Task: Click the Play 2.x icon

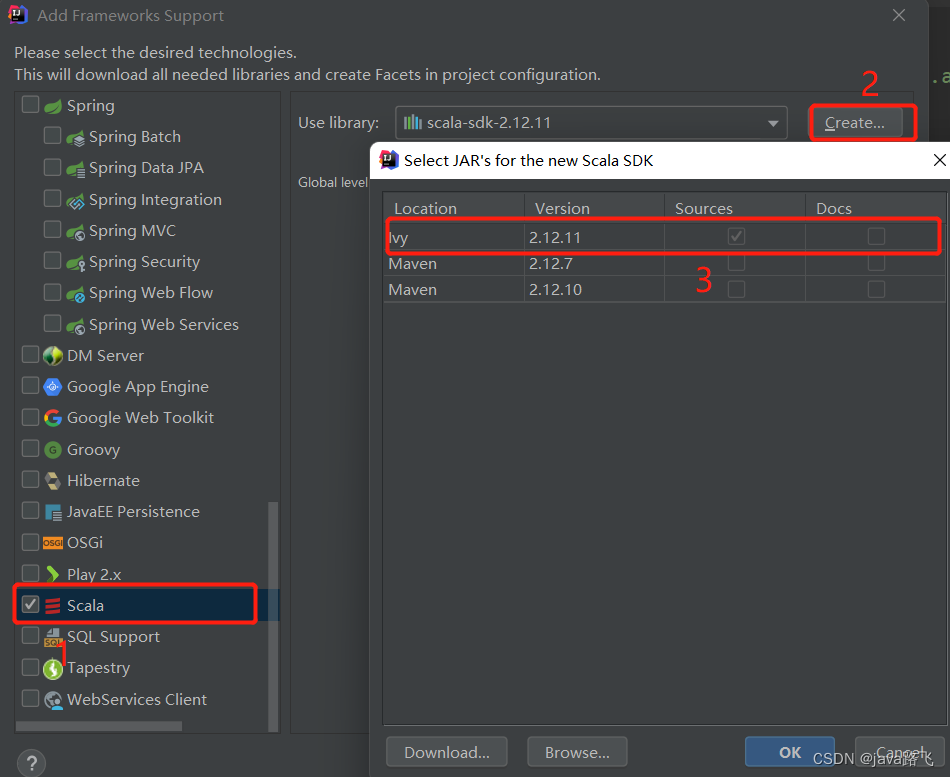Action: (x=53, y=574)
